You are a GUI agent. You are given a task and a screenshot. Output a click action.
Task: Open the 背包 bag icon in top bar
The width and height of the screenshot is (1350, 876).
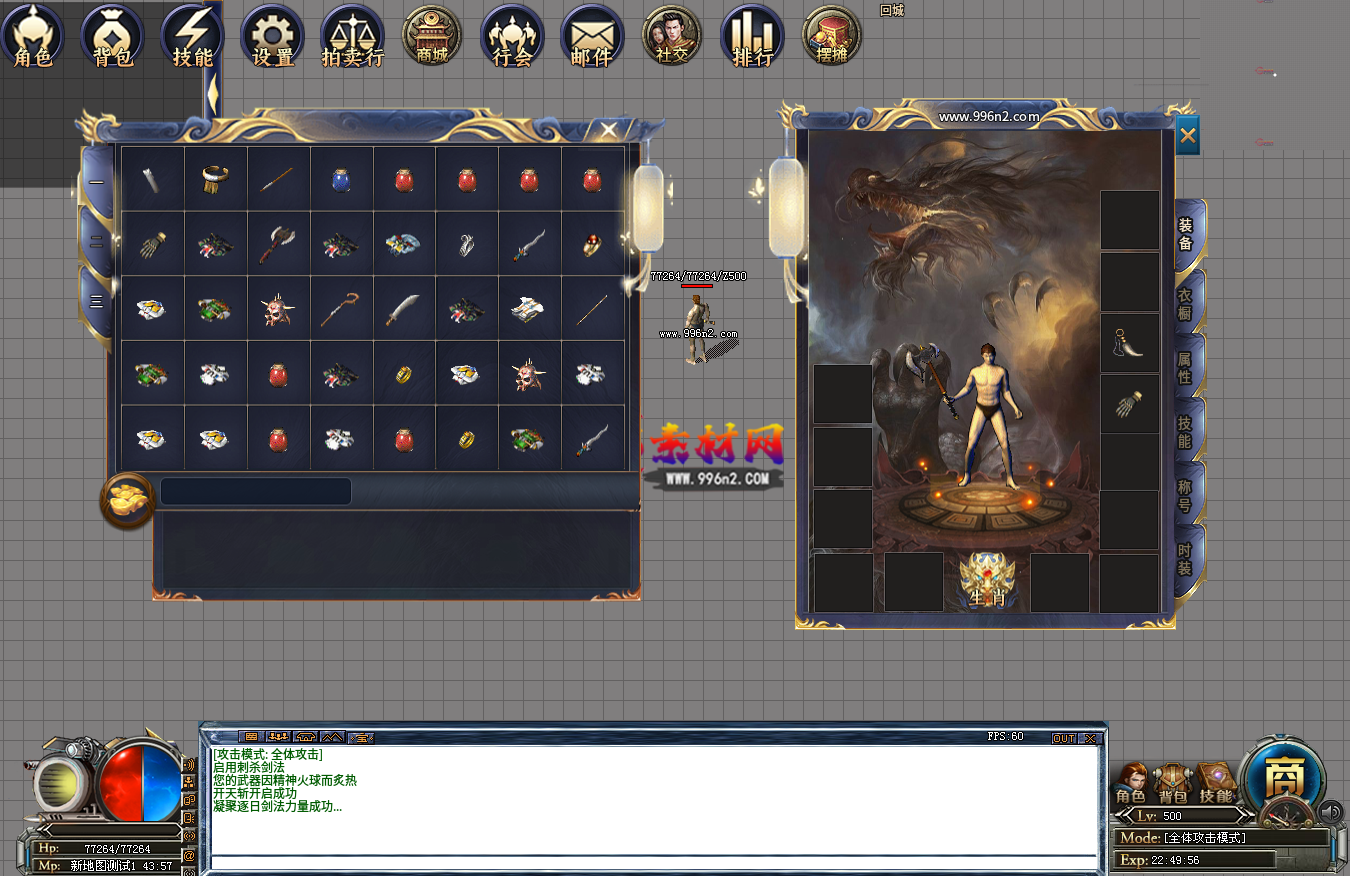112,36
